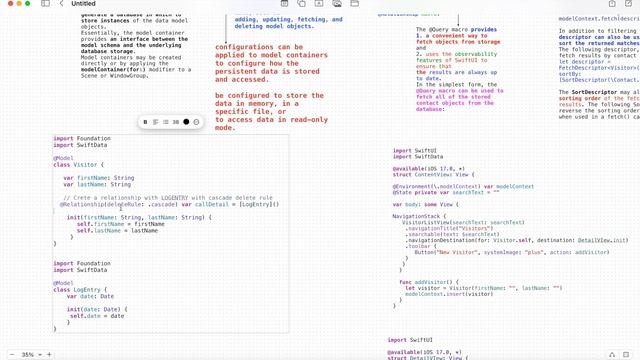Click the 'func addVisitor() {' line
Viewport: 640px width, 360px height.
[x=429, y=282]
